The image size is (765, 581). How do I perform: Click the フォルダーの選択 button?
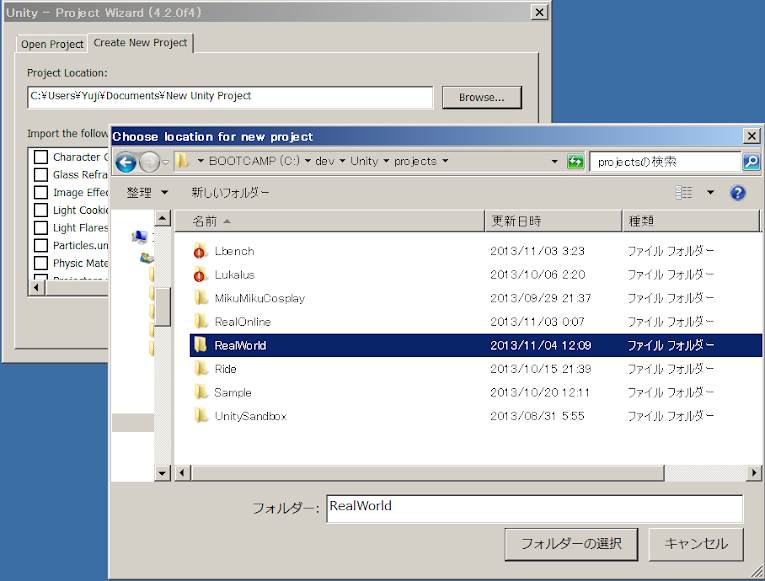(571, 544)
